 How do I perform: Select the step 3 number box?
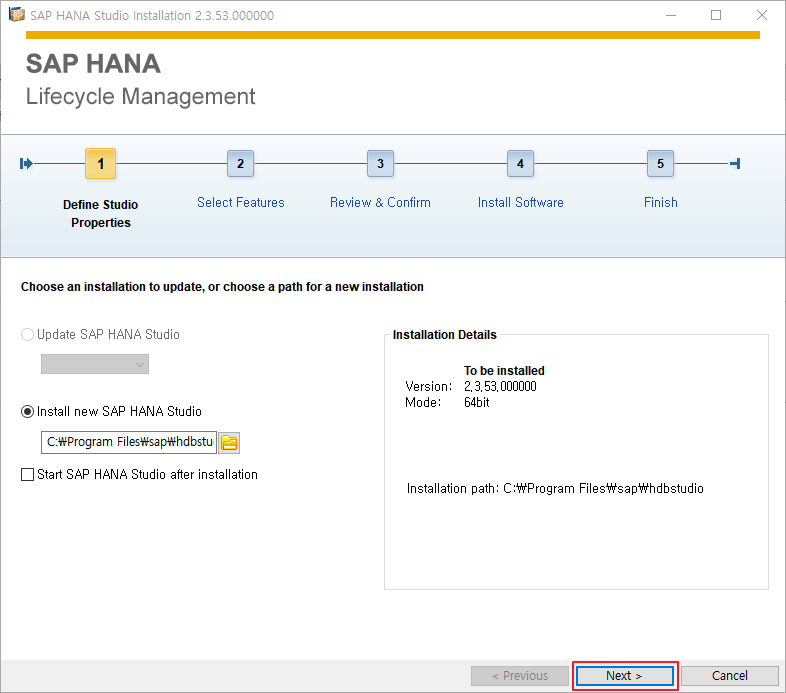(x=380, y=163)
